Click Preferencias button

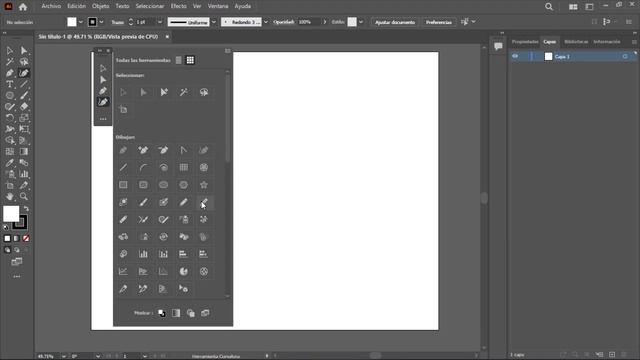pyautogui.click(x=439, y=22)
